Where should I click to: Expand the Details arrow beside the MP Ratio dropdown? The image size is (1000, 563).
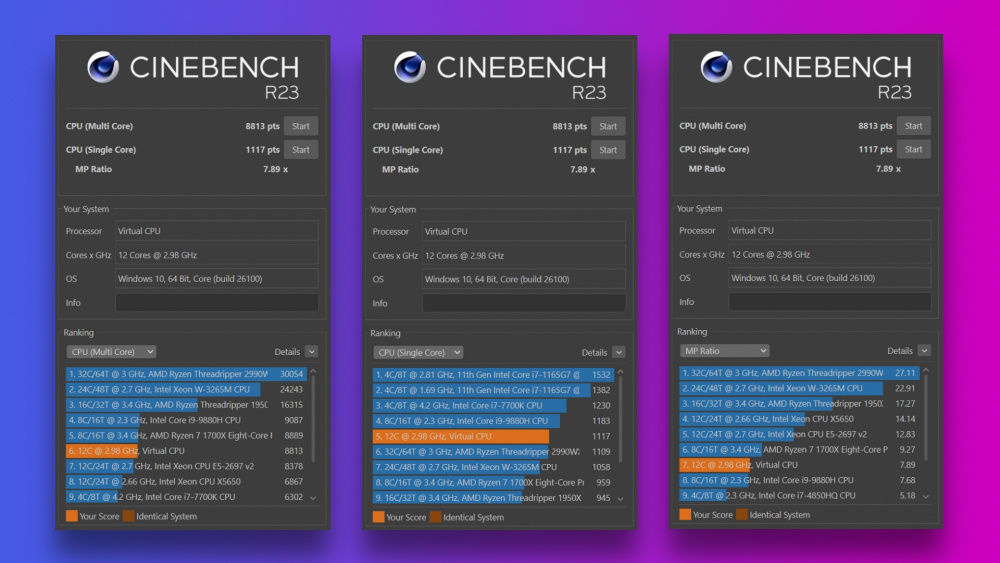(924, 351)
